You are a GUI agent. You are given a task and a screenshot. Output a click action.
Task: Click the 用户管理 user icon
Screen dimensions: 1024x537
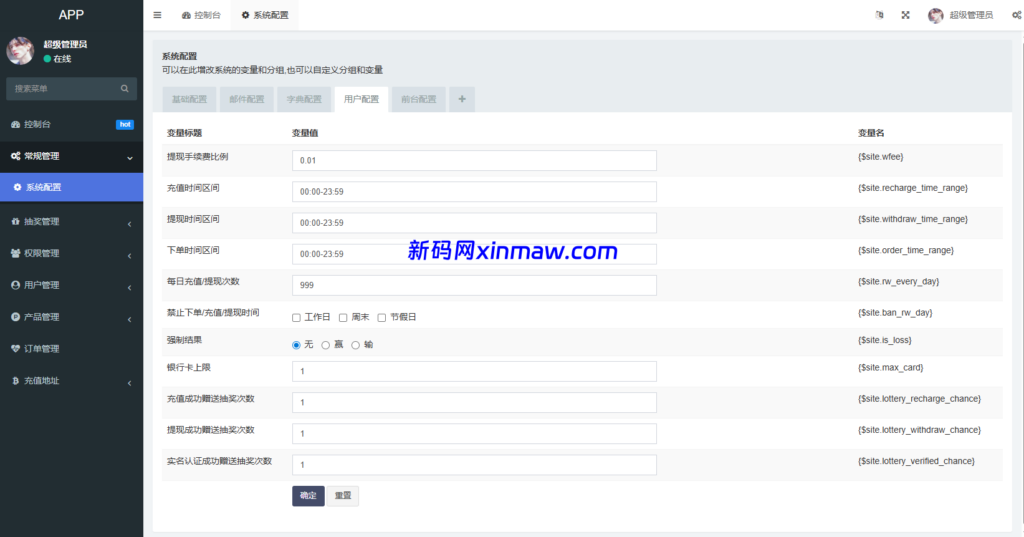pos(16,285)
